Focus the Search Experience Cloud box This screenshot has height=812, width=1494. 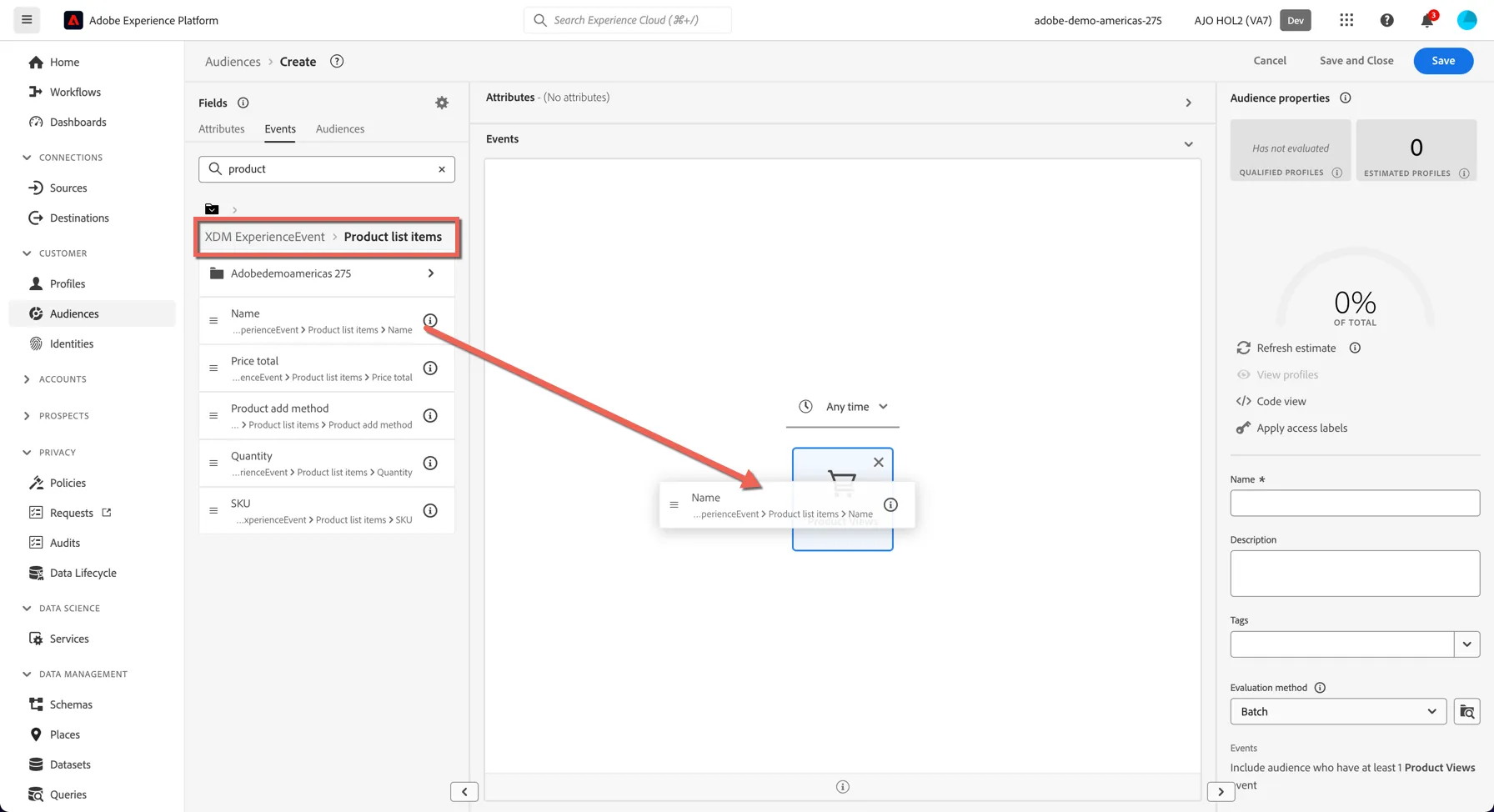click(628, 20)
